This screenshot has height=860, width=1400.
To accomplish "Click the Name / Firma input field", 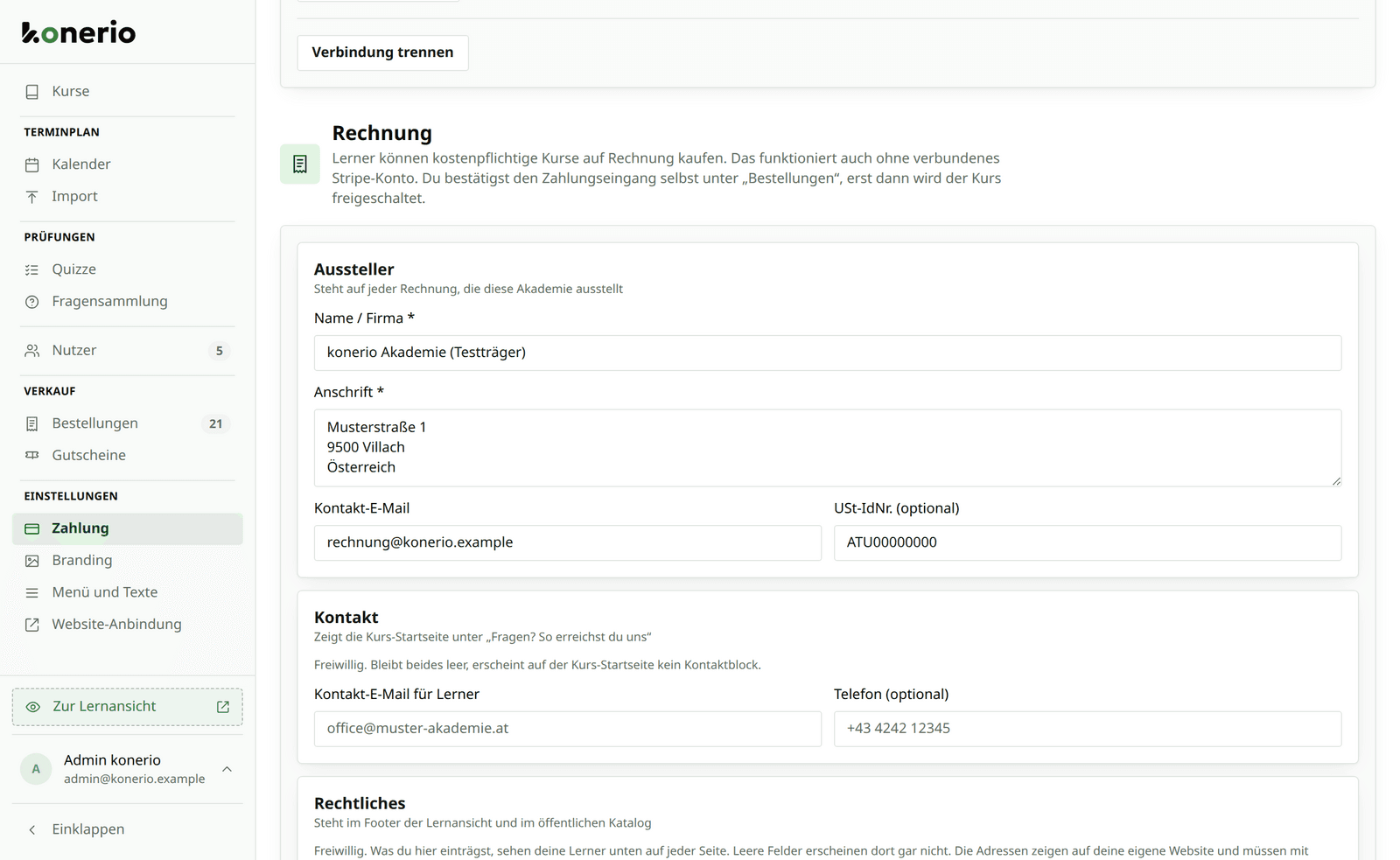I will pos(828,353).
